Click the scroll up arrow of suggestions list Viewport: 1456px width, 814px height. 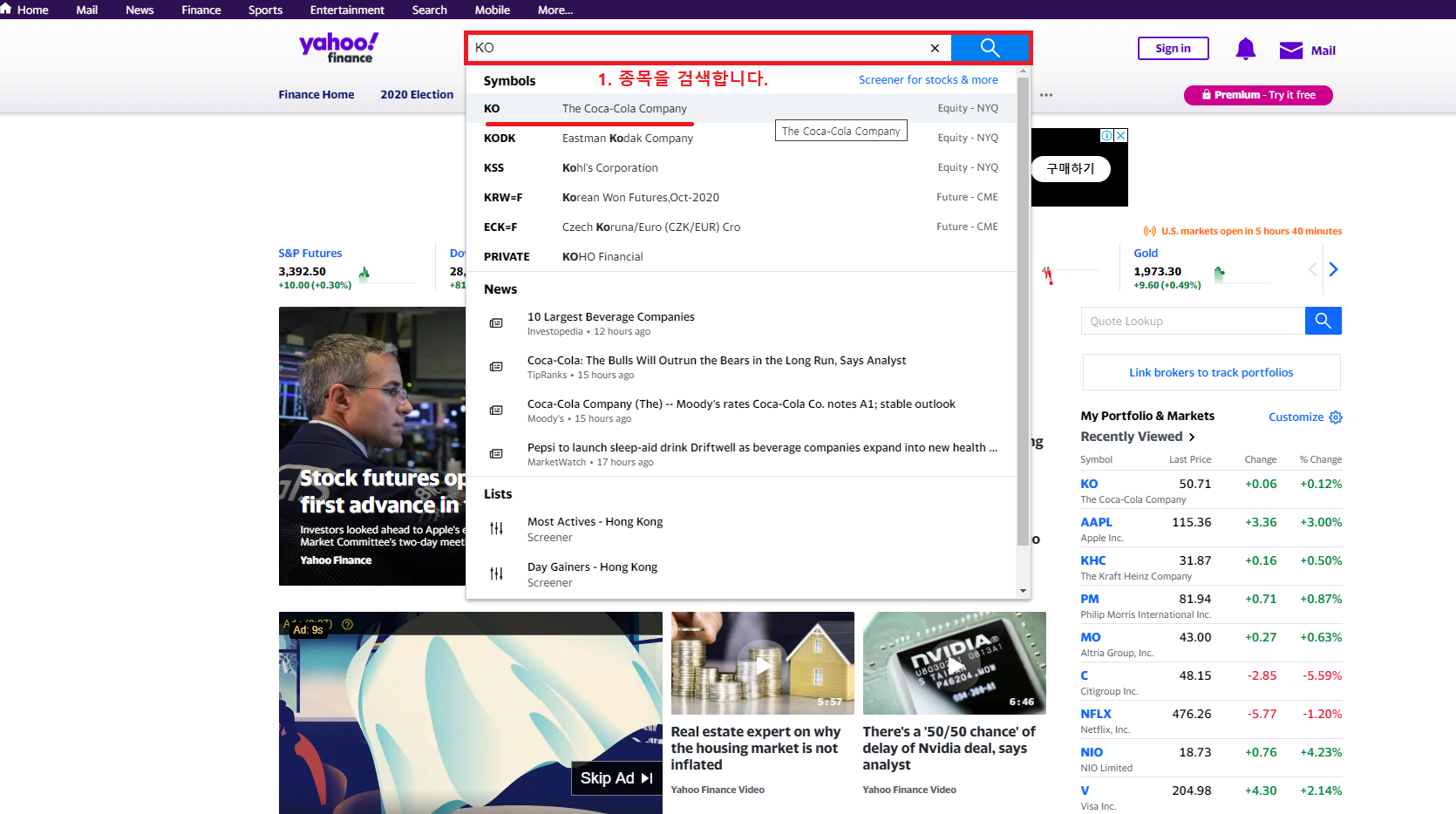coord(1024,72)
